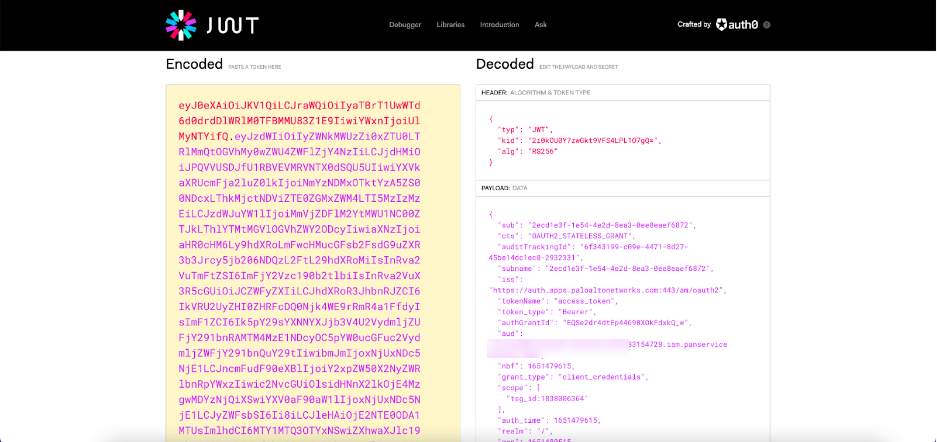Click the 'Crafted by' text
937x442 pixels.
click(694, 24)
